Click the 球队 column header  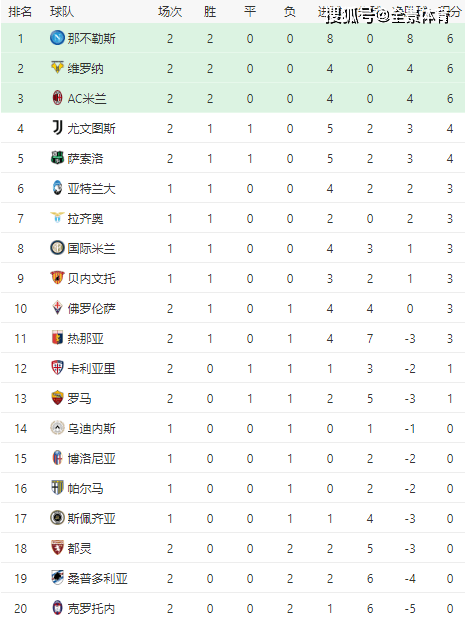point(62,11)
